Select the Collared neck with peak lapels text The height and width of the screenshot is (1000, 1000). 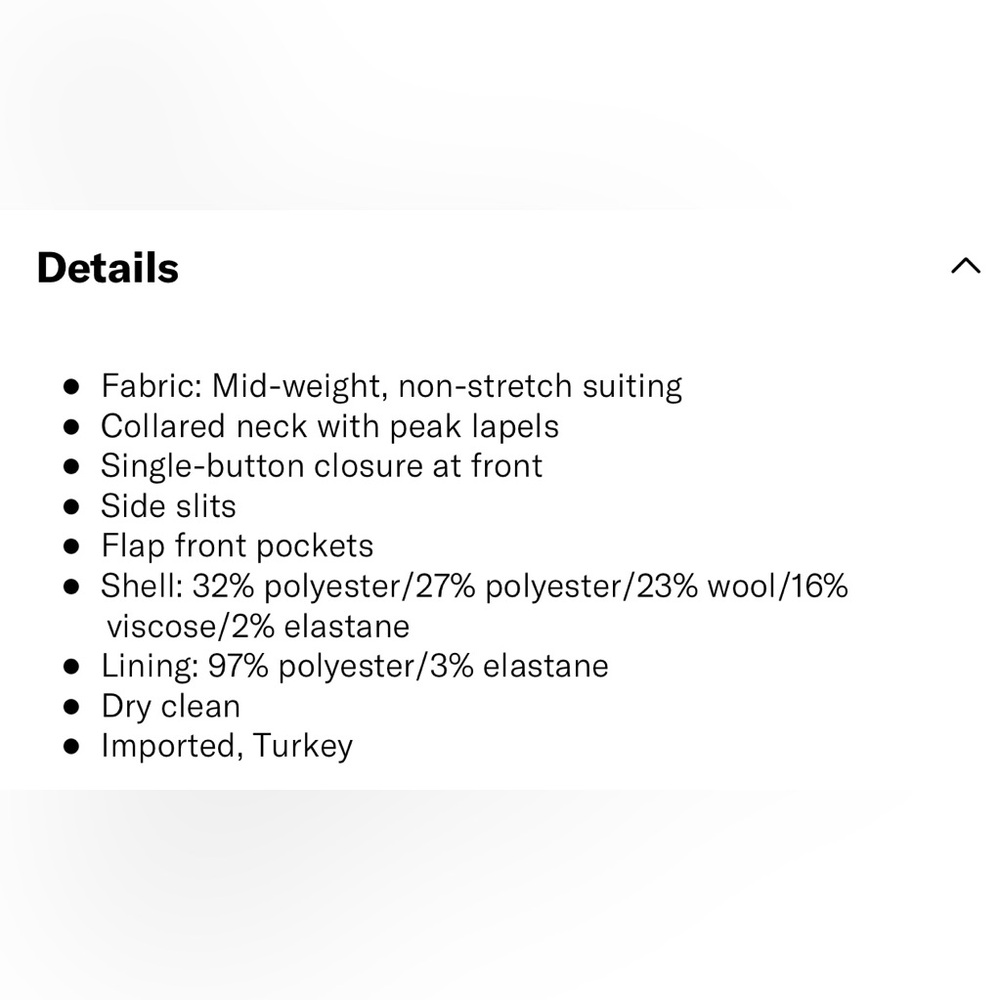click(329, 426)
